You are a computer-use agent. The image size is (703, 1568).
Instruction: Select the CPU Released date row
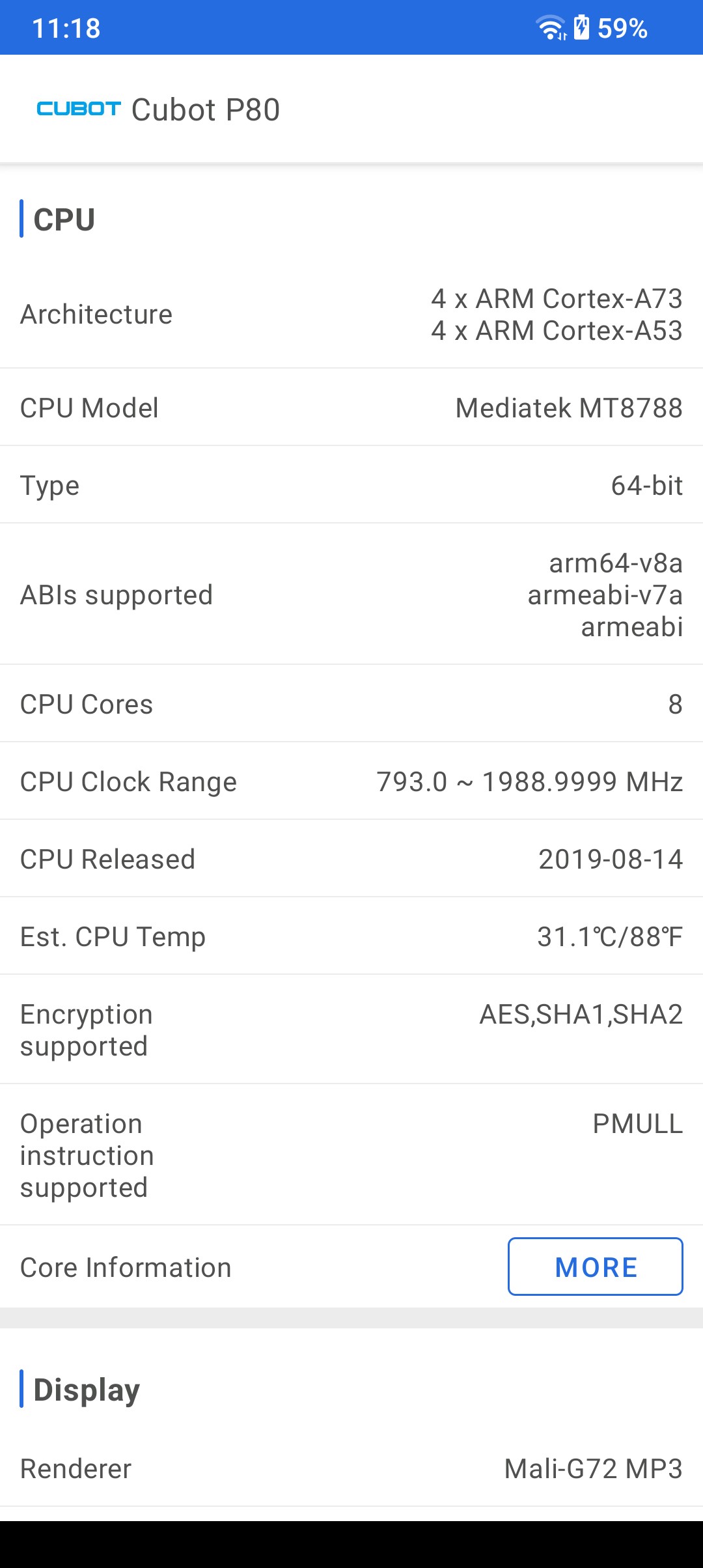click(351, 859)
